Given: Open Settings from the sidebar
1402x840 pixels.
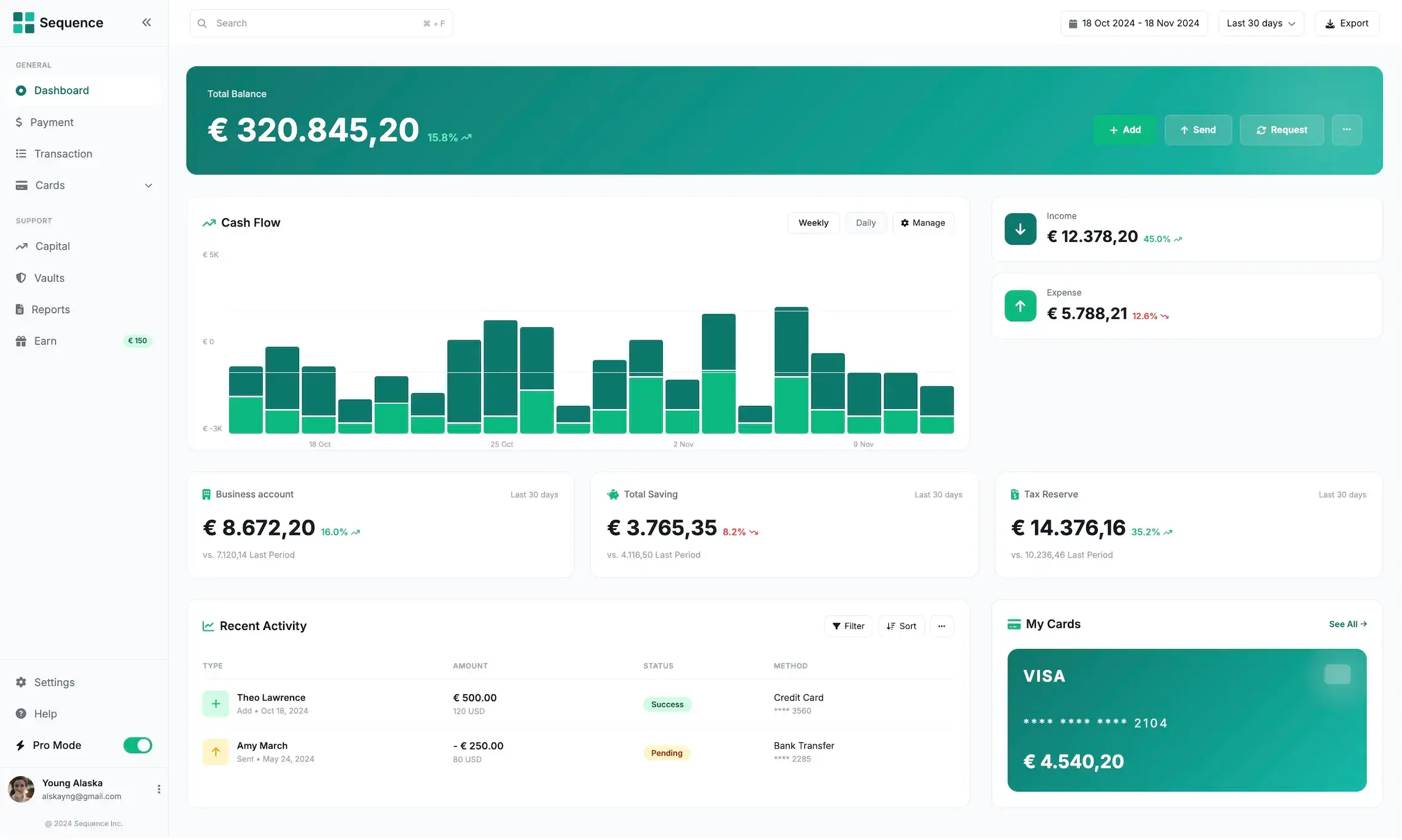Looking at the screenshot, I should tap(53, 682).
